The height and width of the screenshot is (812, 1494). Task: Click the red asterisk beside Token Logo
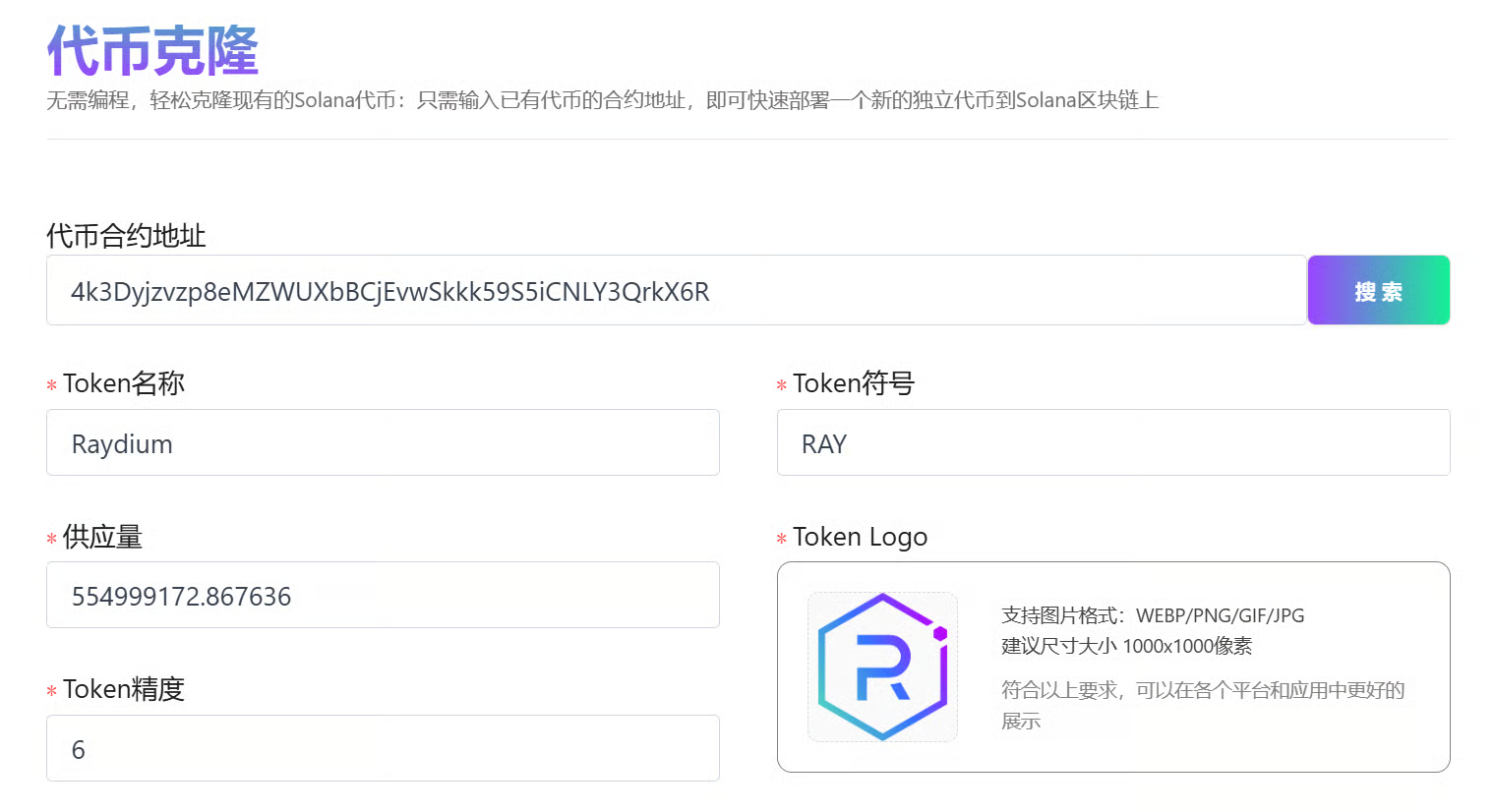pos(782,539)
